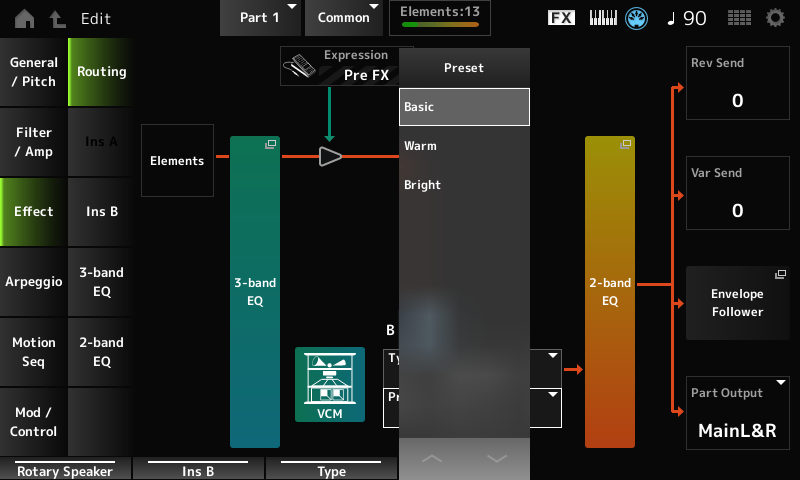Open the FX overview icon
800x480 pixels.
pos(562,18)
